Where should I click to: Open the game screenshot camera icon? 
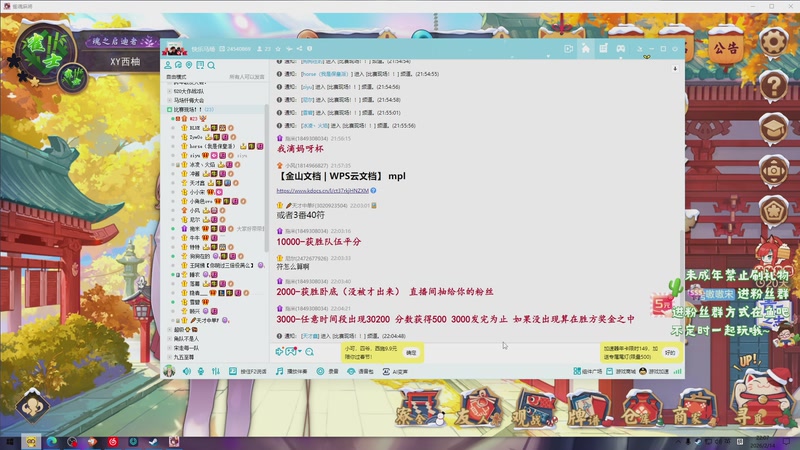tap(773, 170)
